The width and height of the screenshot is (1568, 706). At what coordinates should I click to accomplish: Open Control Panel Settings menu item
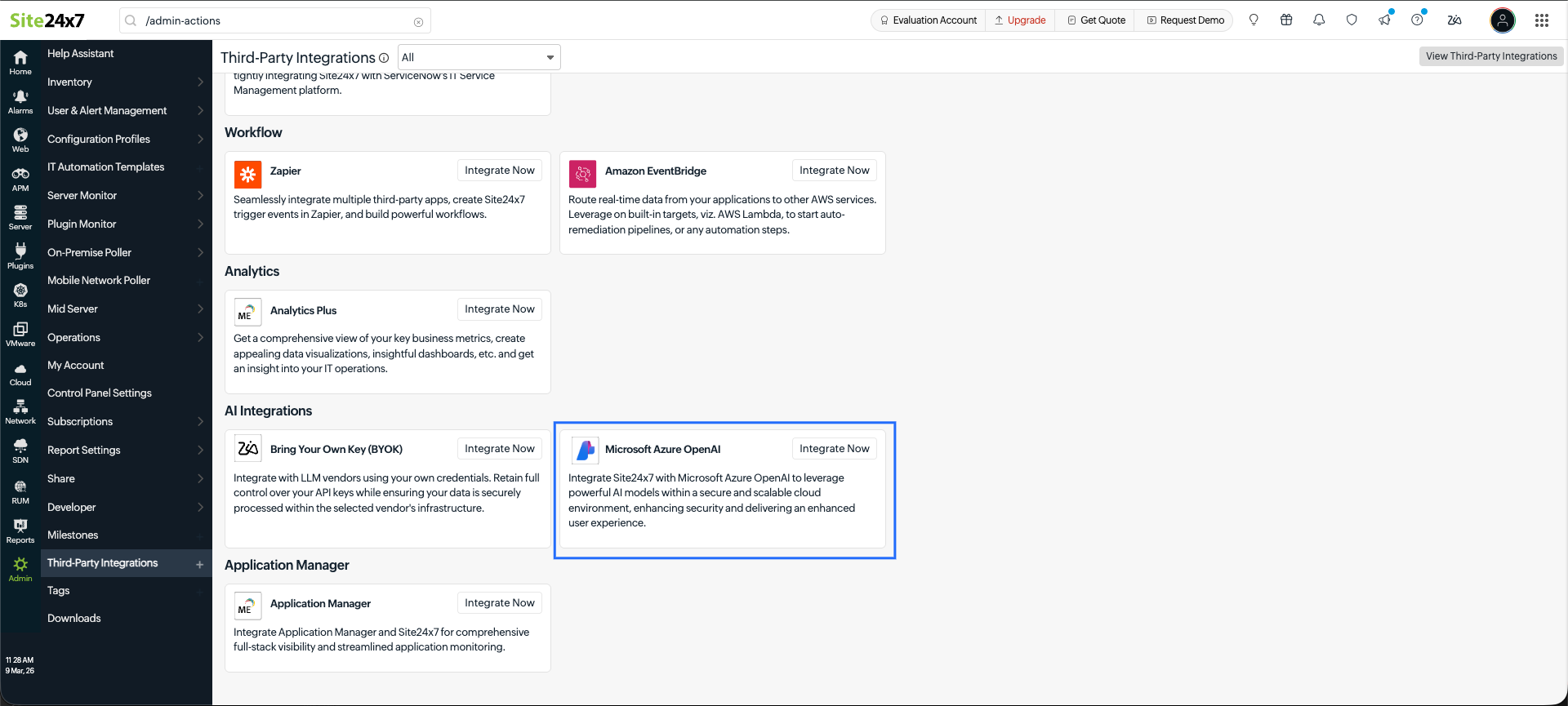[127, 393]
